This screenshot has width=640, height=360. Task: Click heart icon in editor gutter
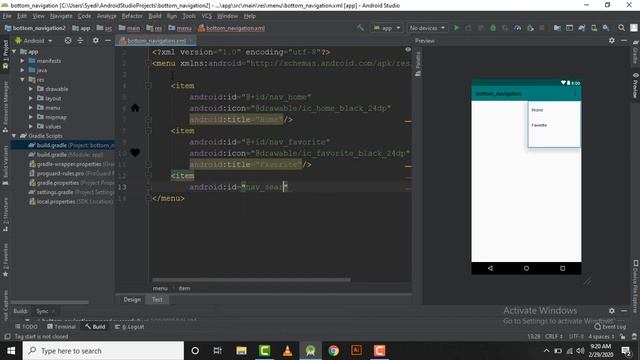pyautogui.click(x=135, y=153)
